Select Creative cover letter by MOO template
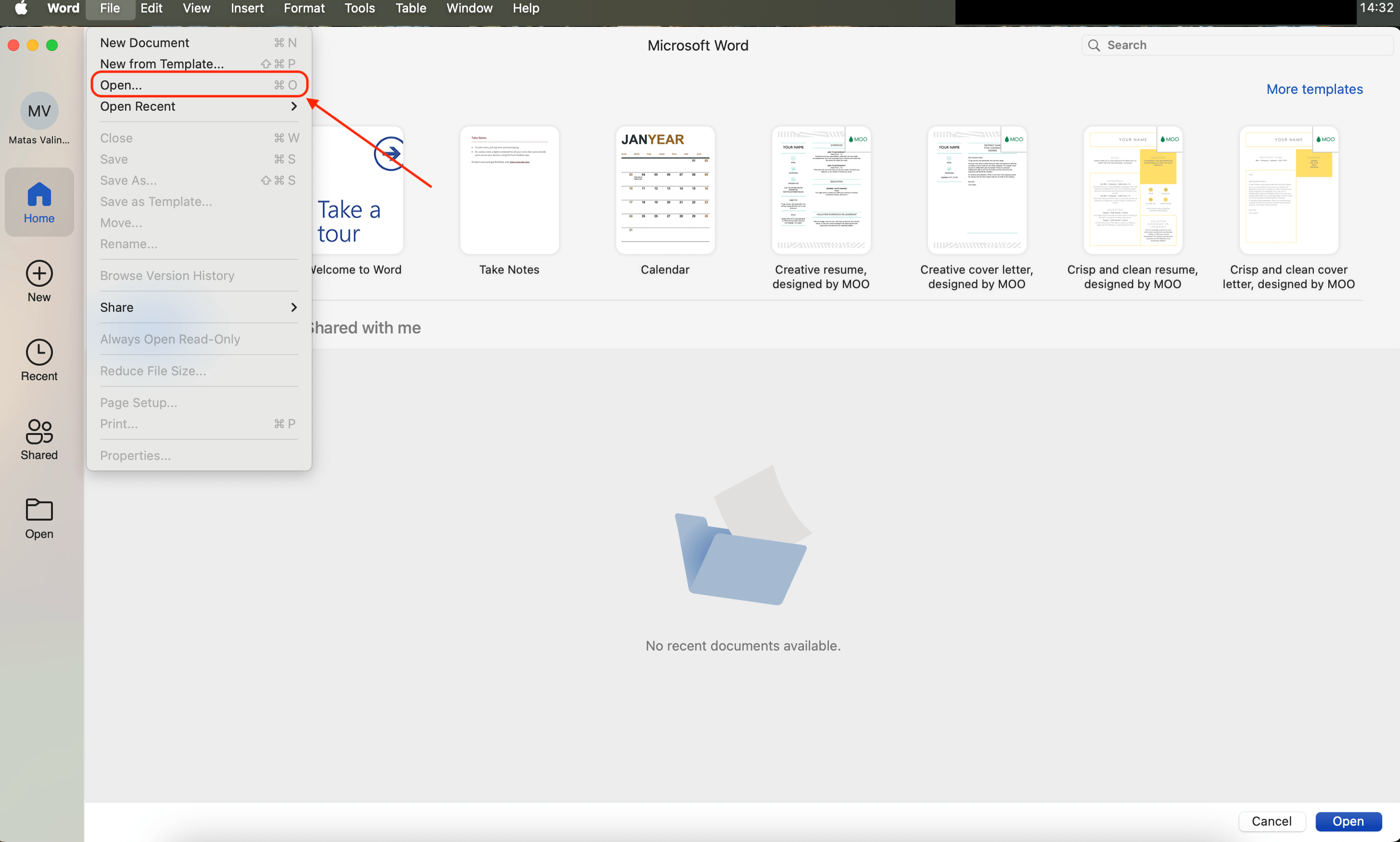 coord(977,190)
